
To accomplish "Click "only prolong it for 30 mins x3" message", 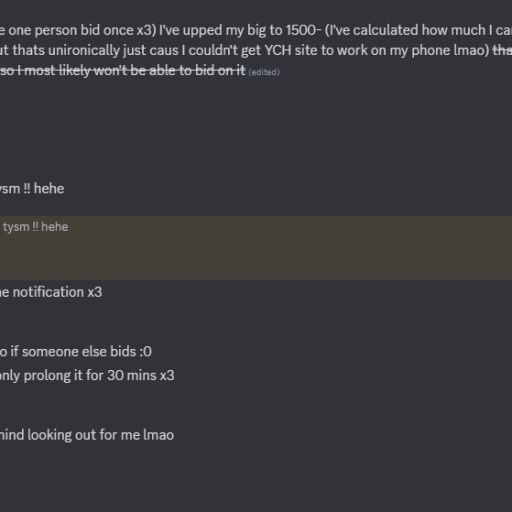I will point(87,376).
